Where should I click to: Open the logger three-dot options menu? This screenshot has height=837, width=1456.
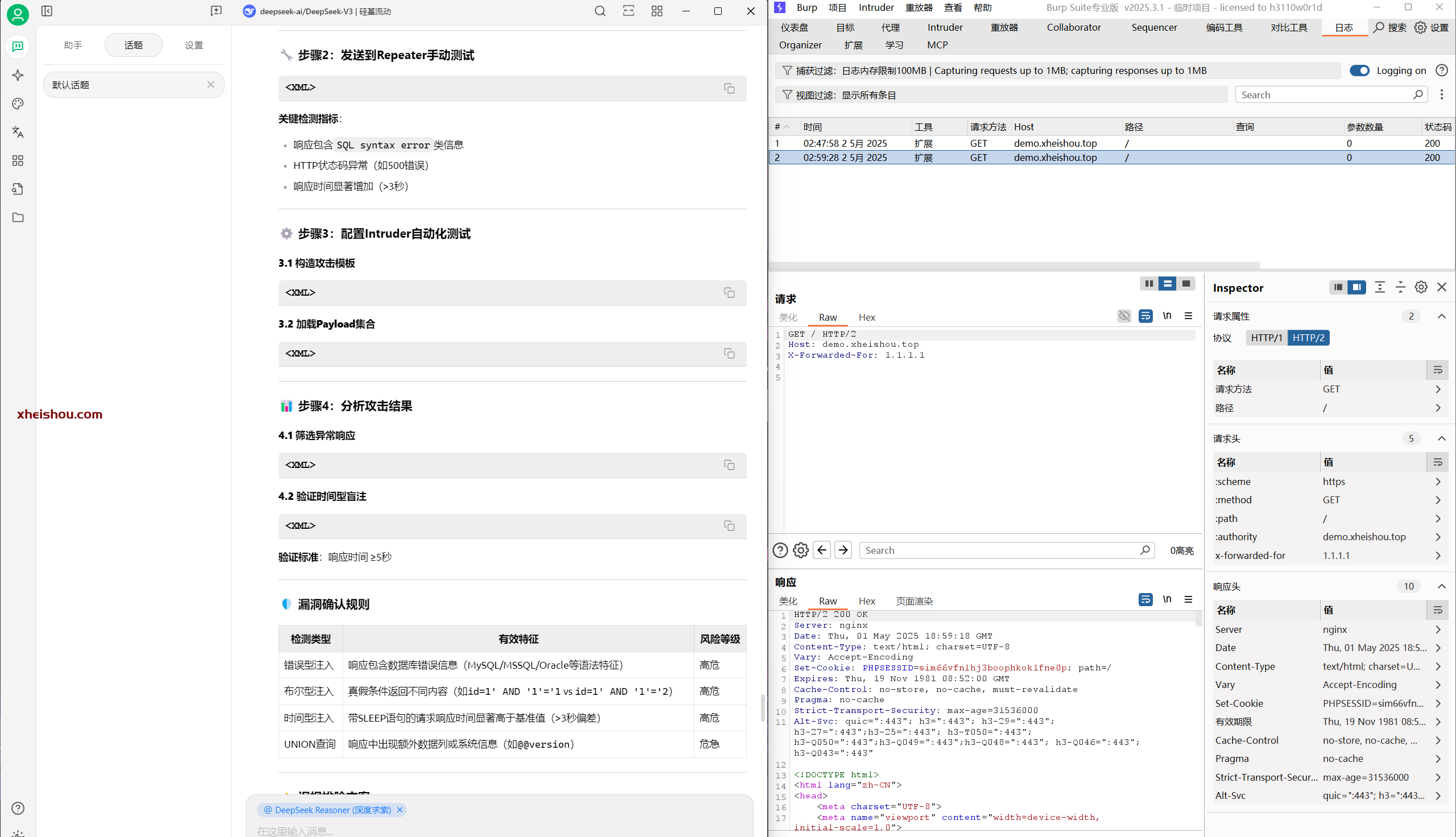(x=1442, y=94)
